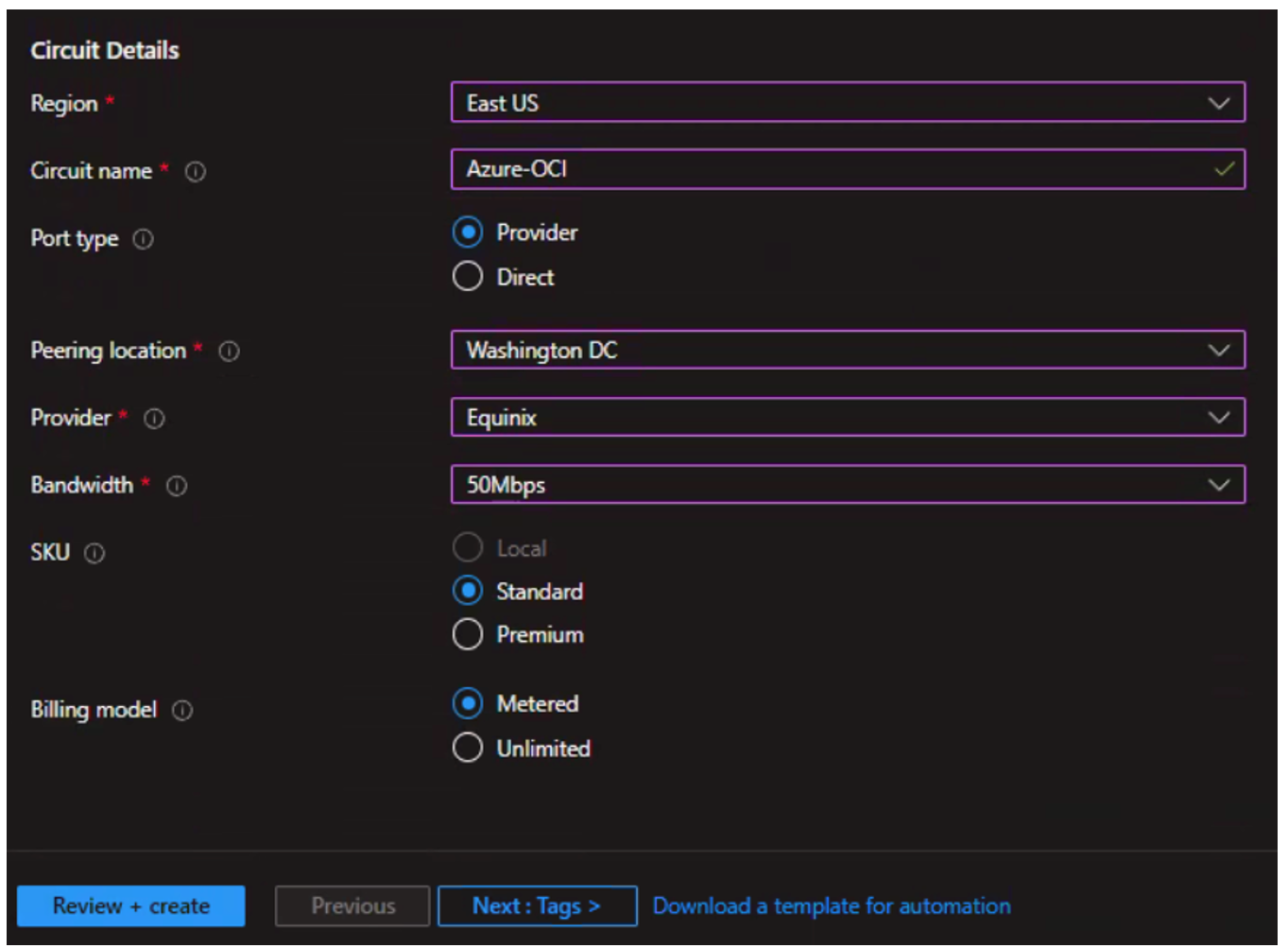Select Unlimited billing model

468,748
